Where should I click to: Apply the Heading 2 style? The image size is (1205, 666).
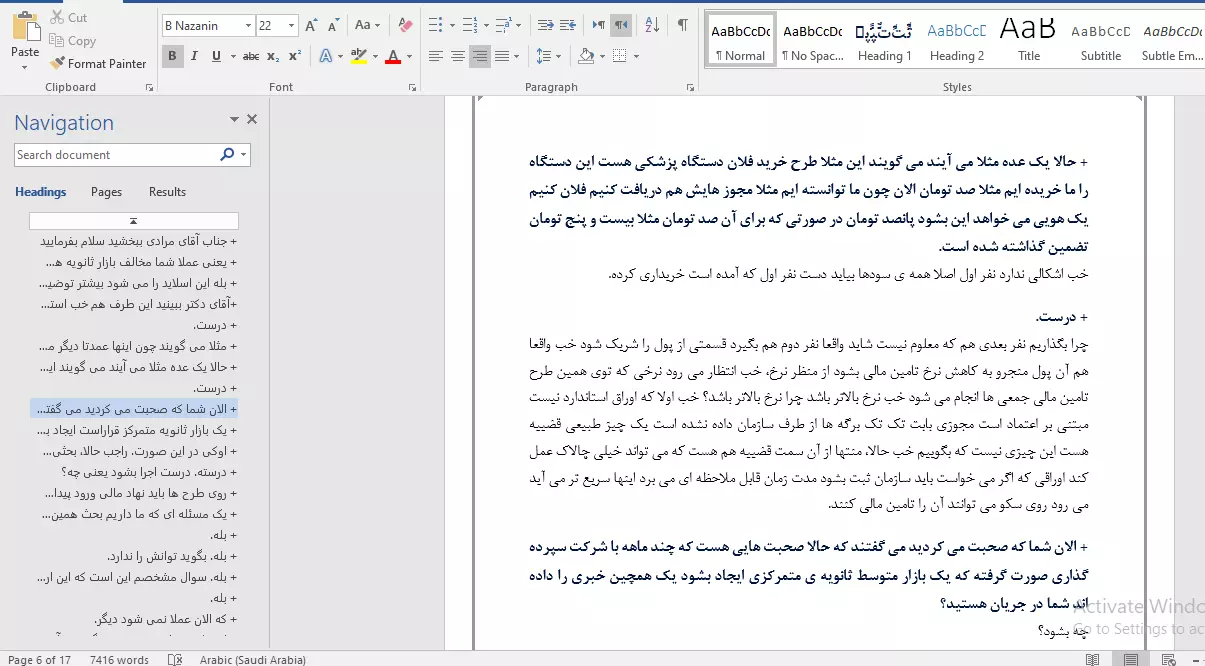(956, 40)
